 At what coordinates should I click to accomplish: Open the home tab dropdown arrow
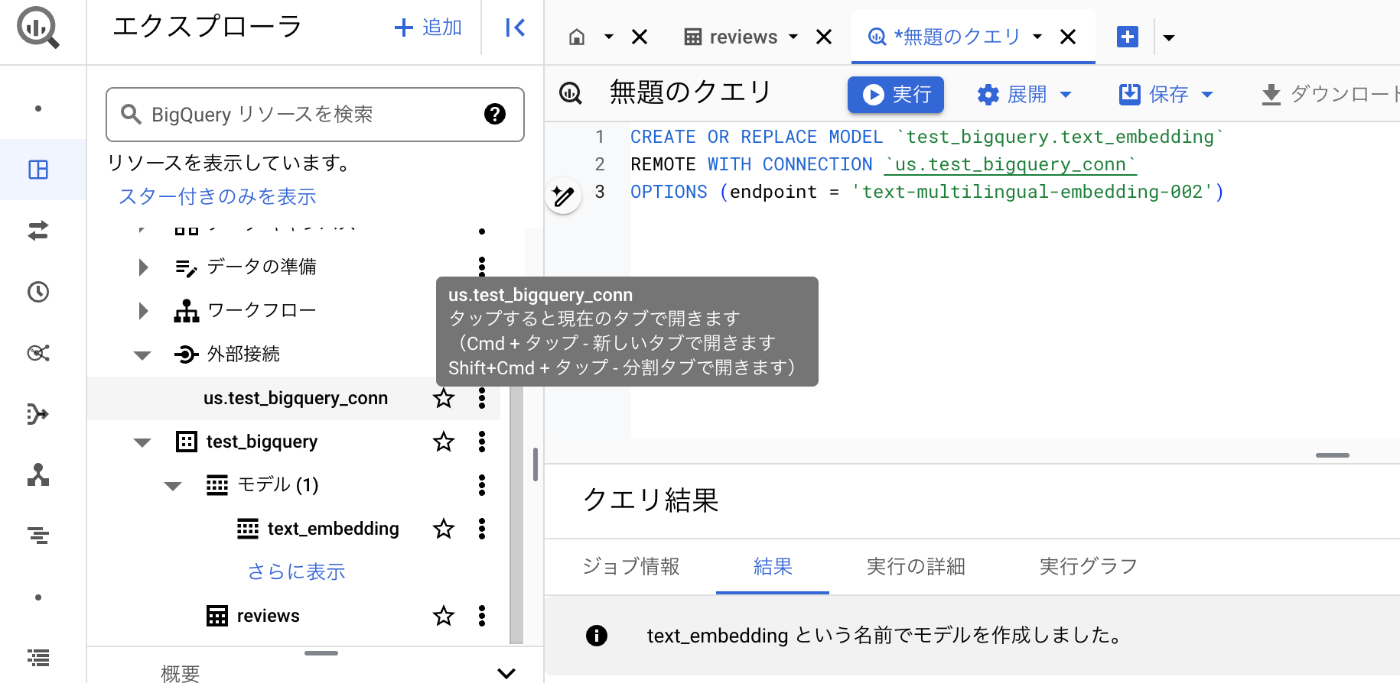pos(608,37)
